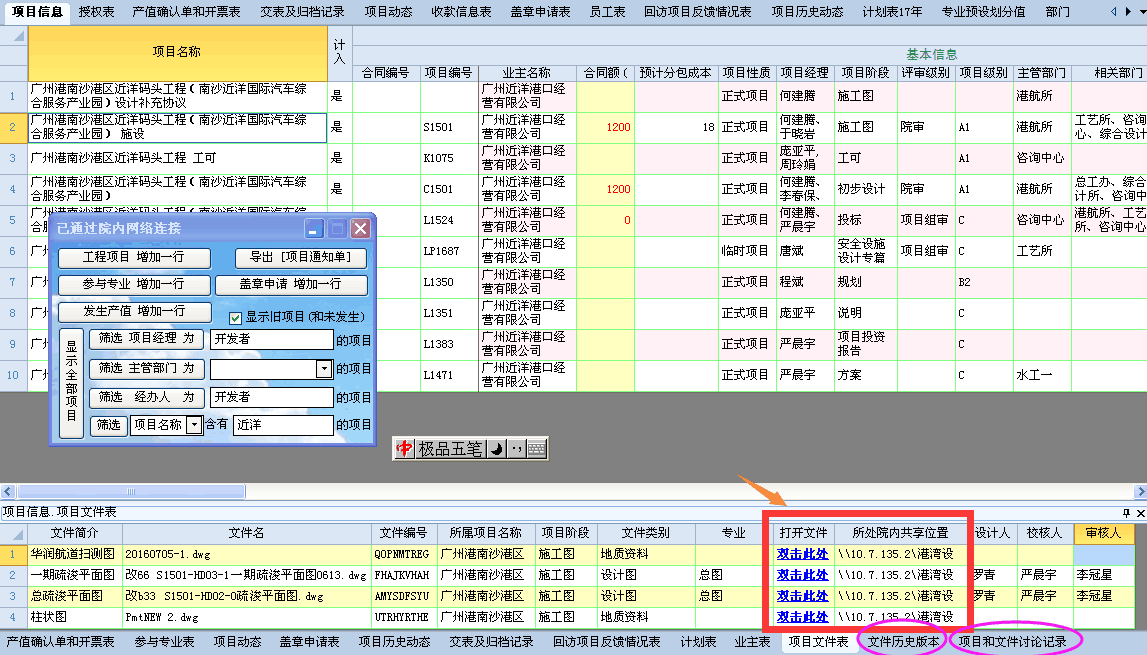
Task: Open the 员工表 tab
Action: (x=607, y=12)
